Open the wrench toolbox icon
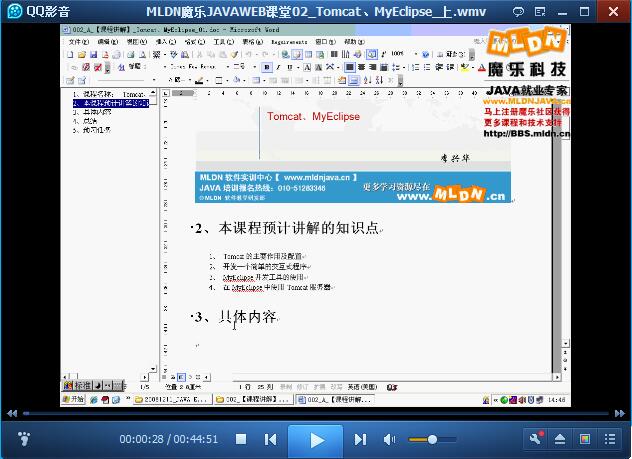Screen dimensions: 632x459 [536, 439]
